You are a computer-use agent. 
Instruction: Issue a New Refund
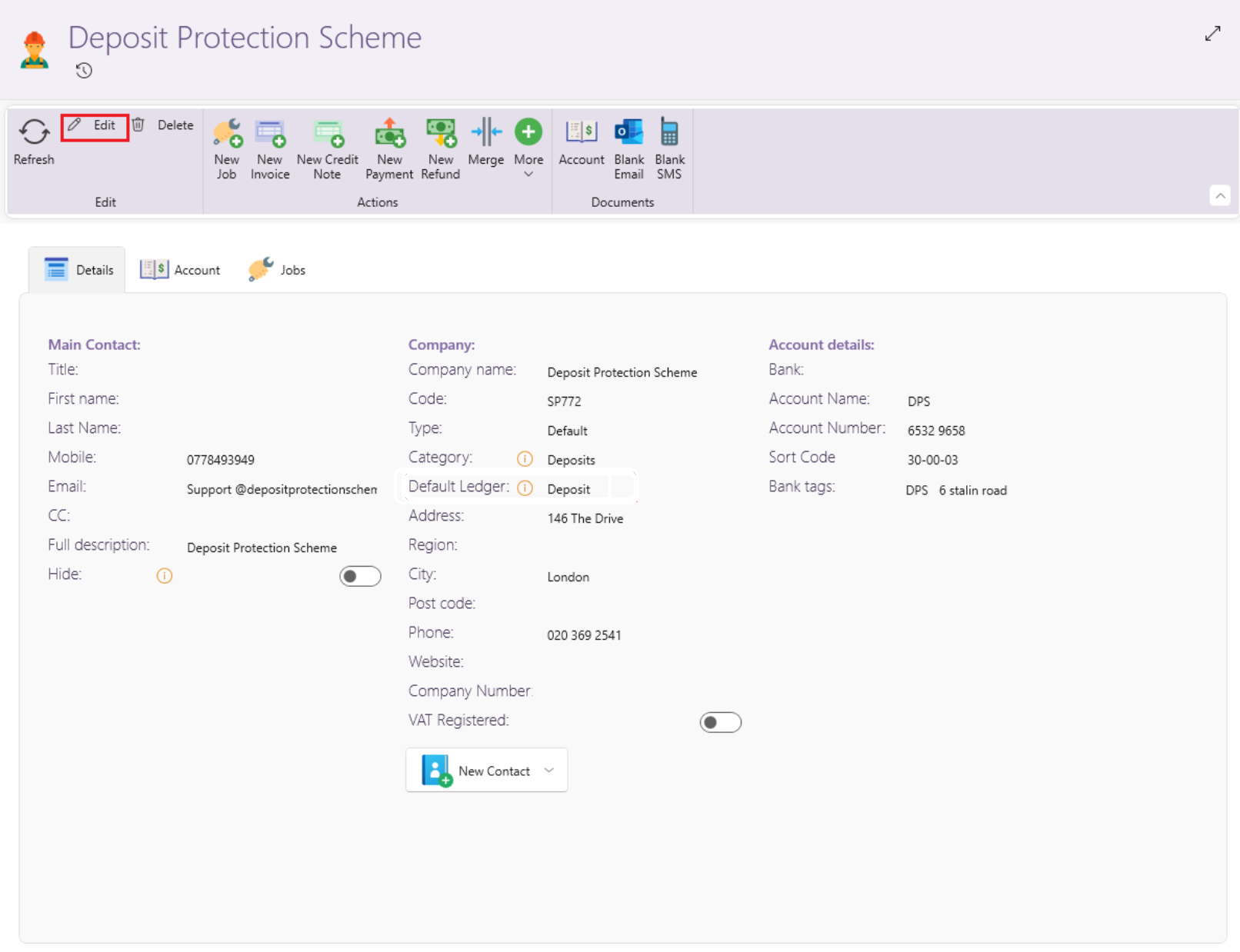[x=441, y=149]
